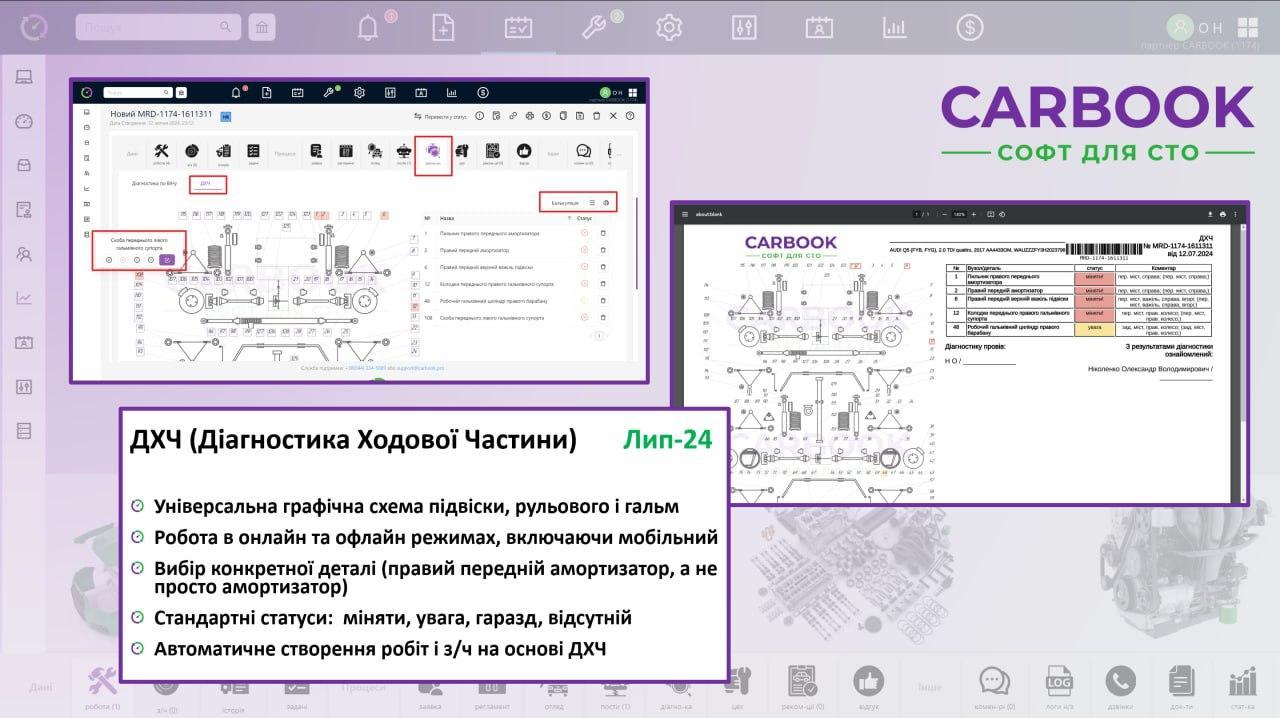Open the wrench tools icon in header
Image resolution: width=1280 pixels, height=718 pixels.
pos(594,27)
